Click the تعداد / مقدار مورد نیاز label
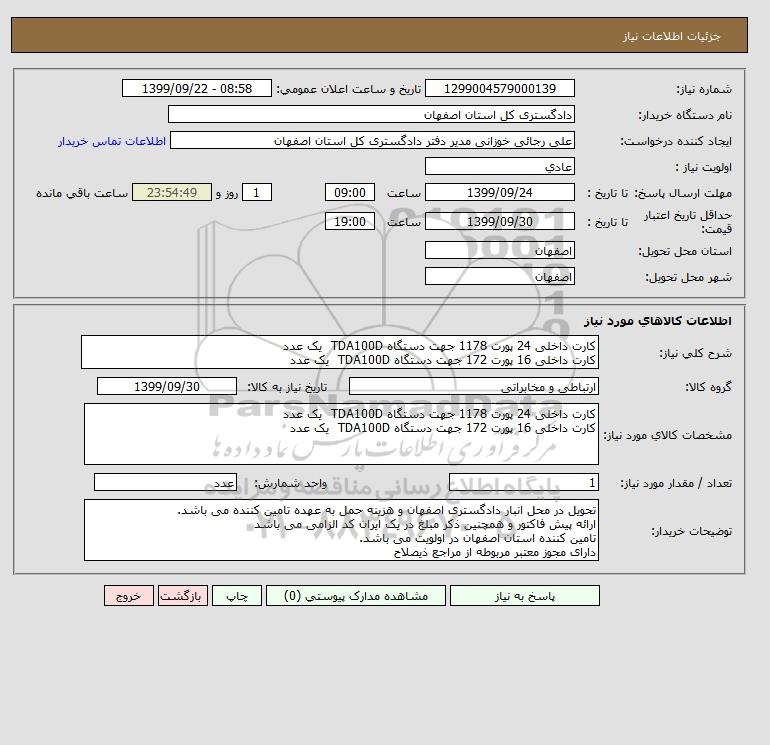 [x=676, y=484]
